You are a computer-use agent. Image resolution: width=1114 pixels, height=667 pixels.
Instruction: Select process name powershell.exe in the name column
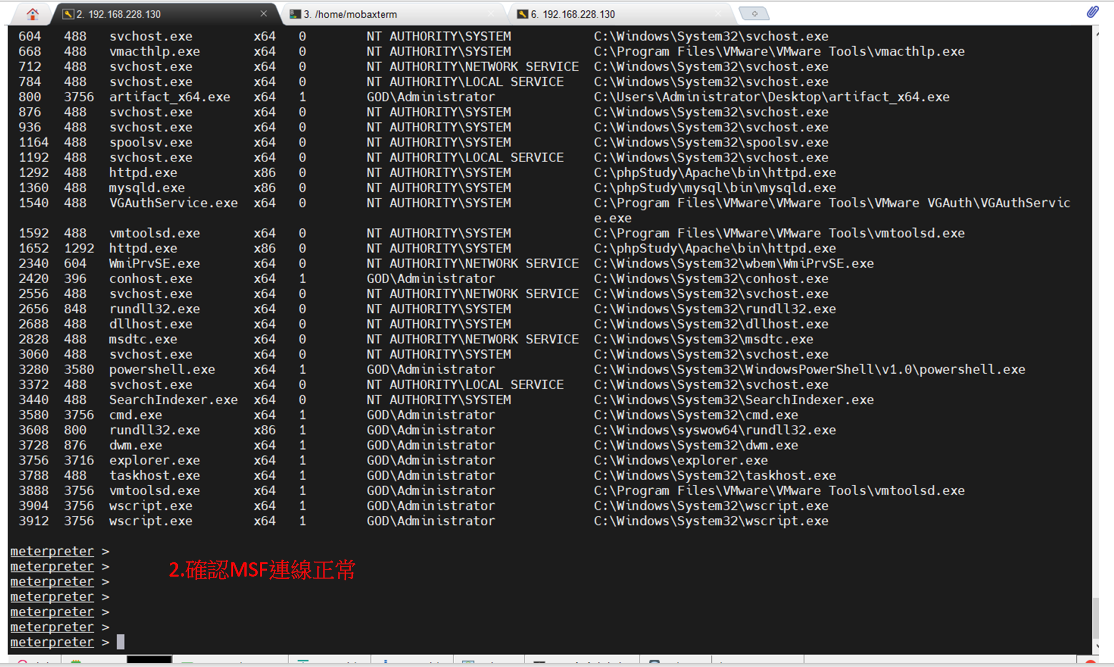coord(162,369)
